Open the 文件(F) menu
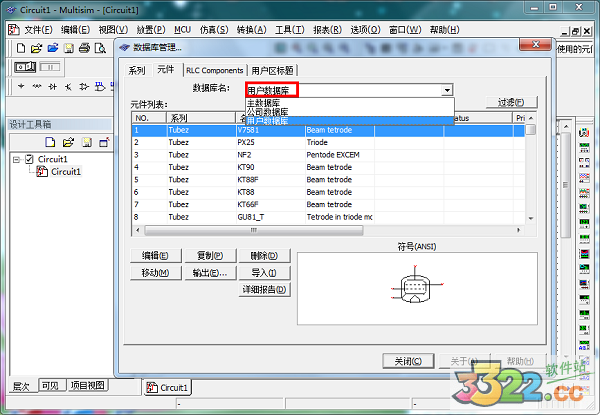The height and width of the screenshot is (415, 600). (38, 30)
